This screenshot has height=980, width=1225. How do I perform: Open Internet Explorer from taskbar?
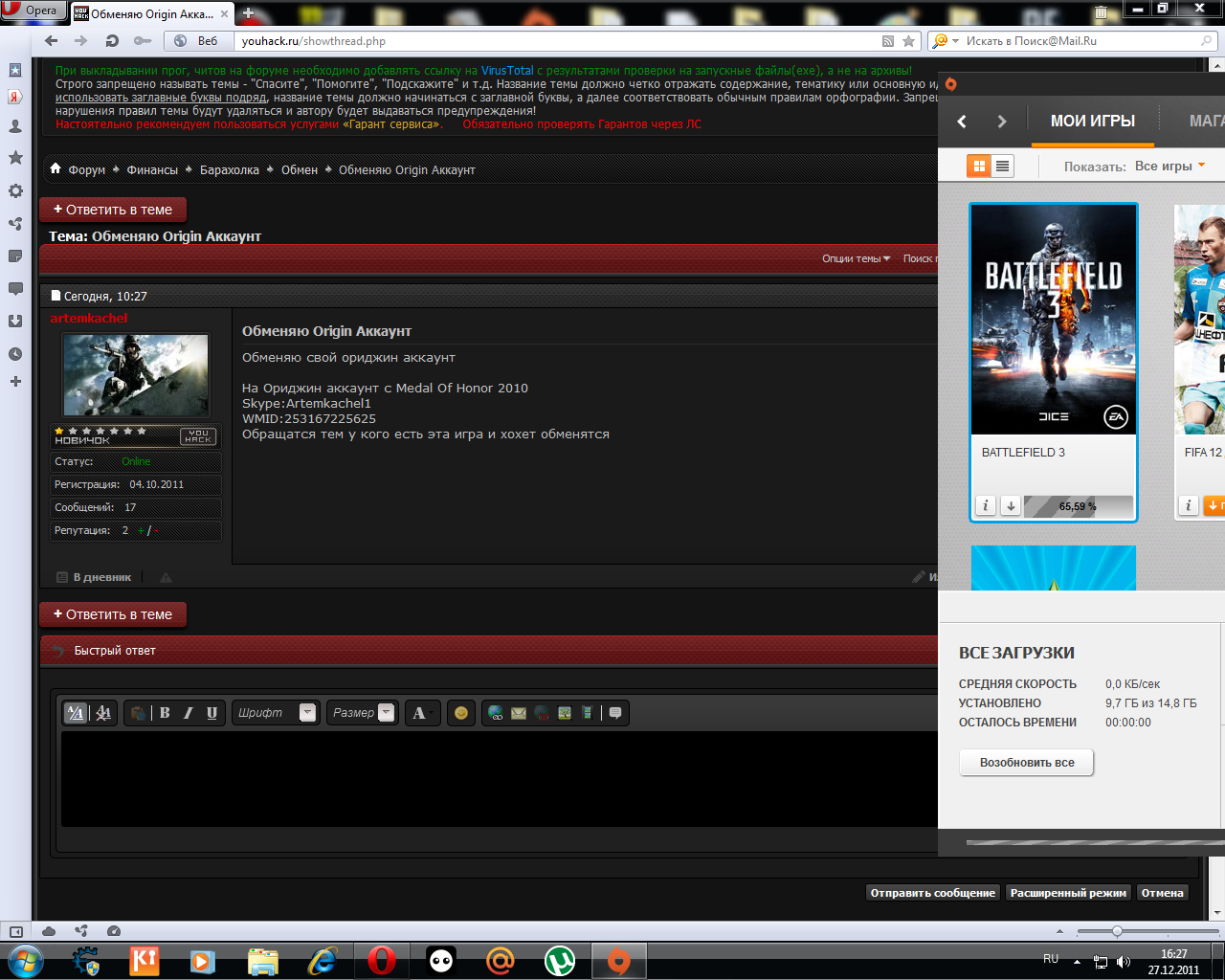tap(323, 960)
